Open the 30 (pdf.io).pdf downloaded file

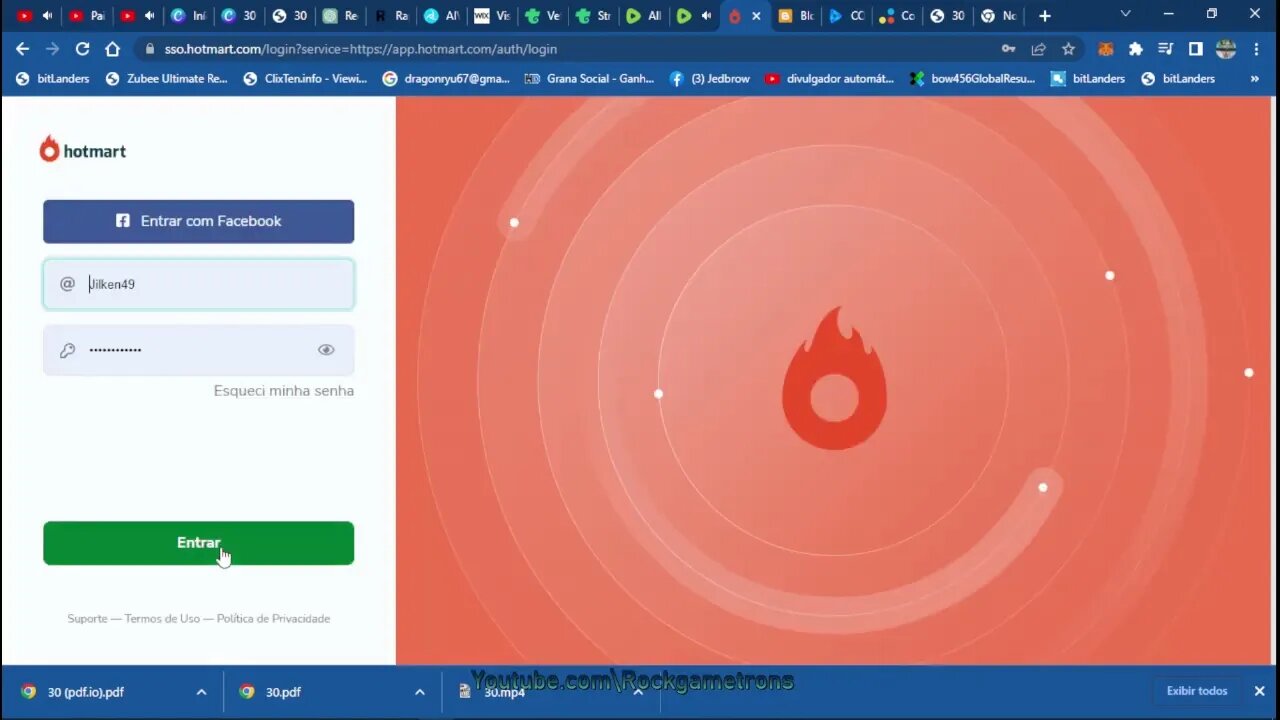85,692
